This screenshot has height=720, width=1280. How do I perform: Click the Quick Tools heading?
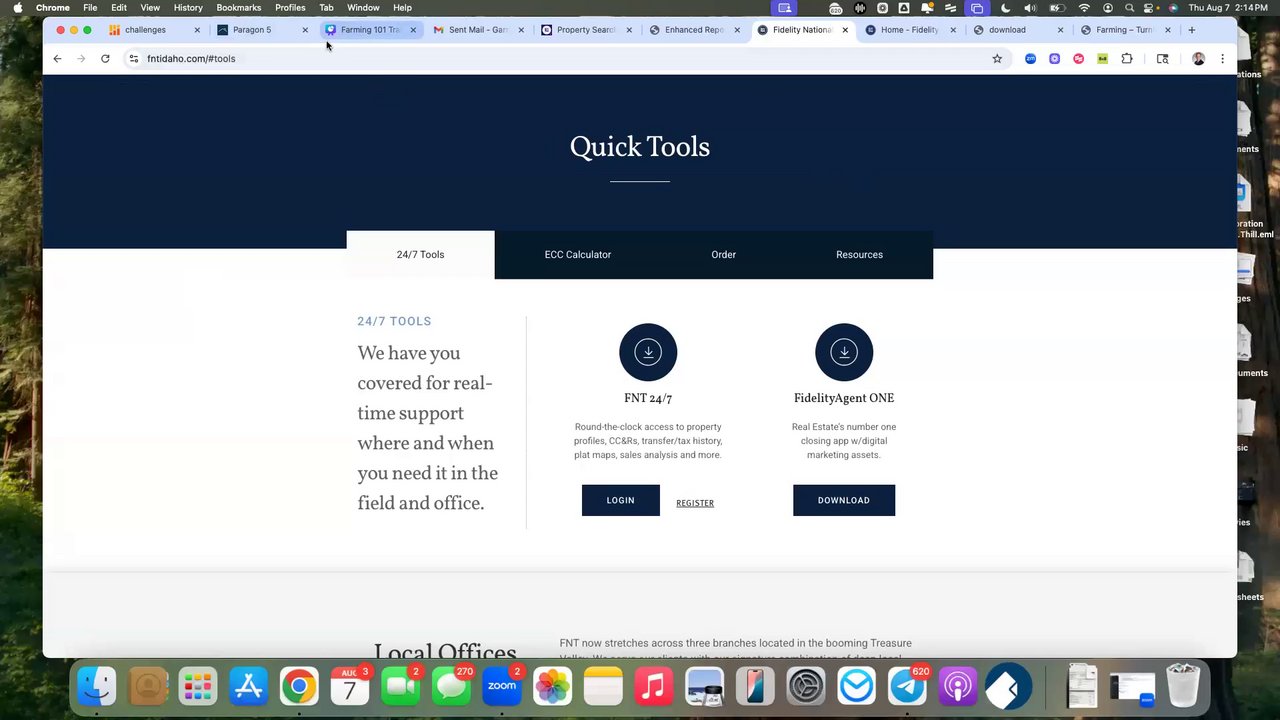(x=640, y=147)
